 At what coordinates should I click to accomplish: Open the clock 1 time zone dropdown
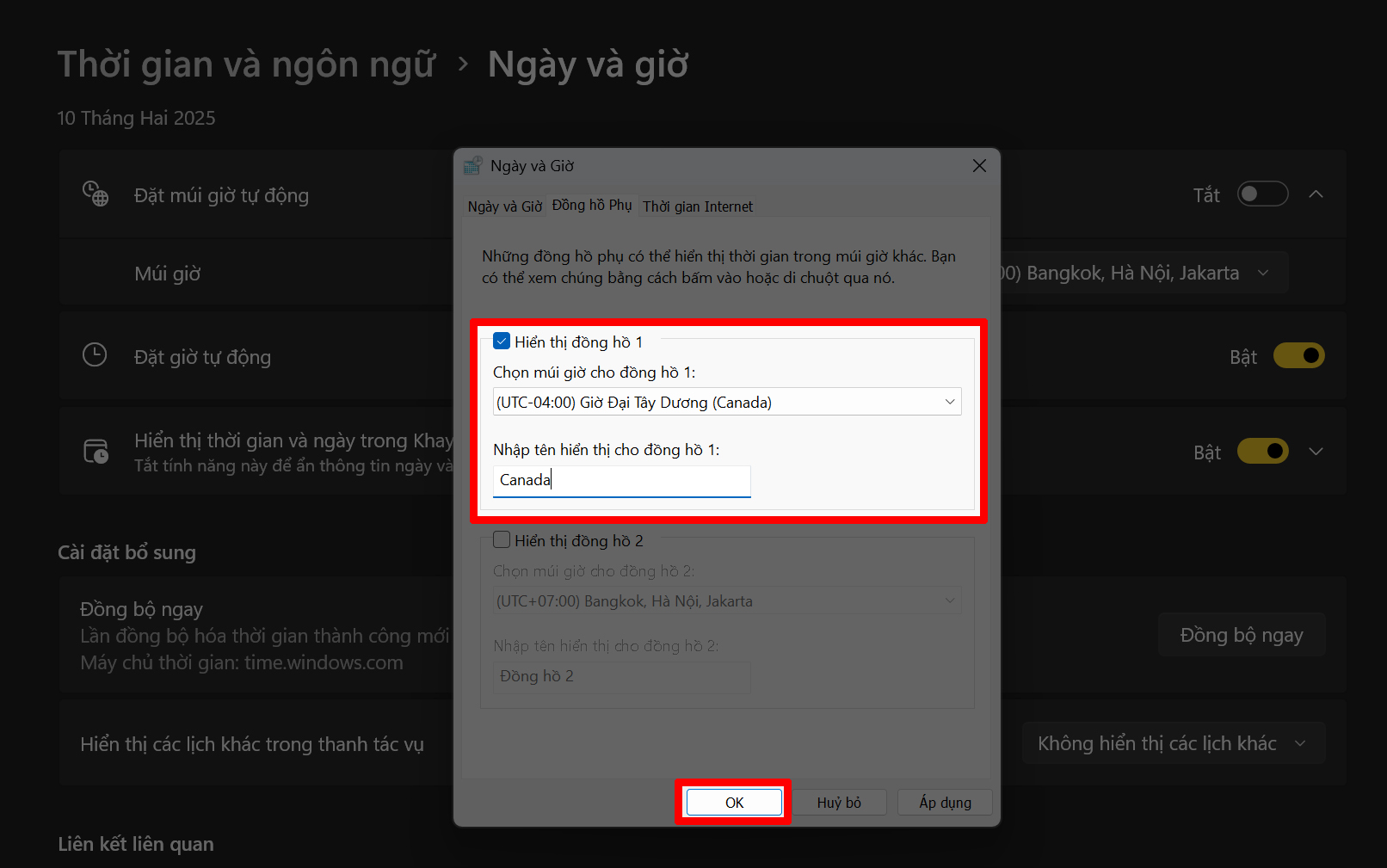click(x=727, y=402)
